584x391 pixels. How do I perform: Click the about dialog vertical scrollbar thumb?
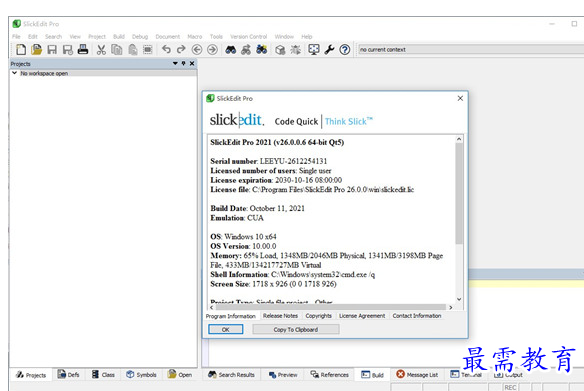(x=459, y=194)
